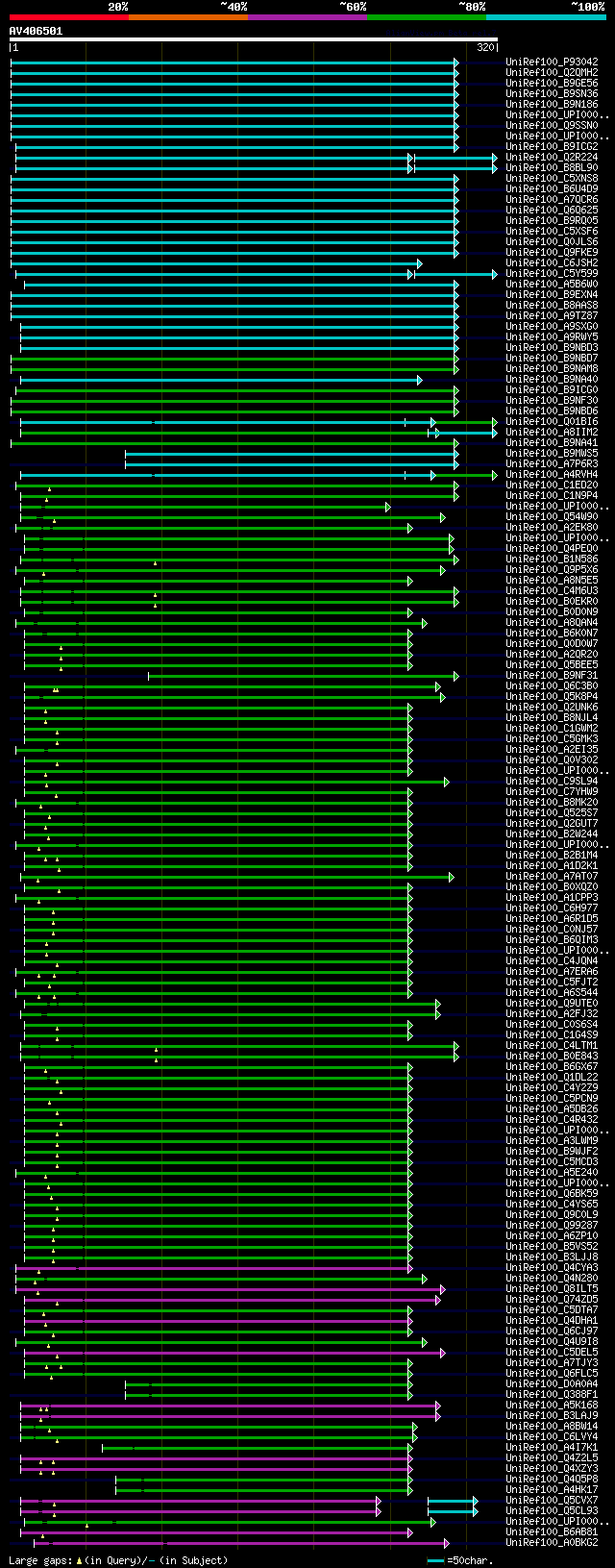The image size is (615, 1568).
Task: Click the white query sequence bar
Action: click(254, 39)
